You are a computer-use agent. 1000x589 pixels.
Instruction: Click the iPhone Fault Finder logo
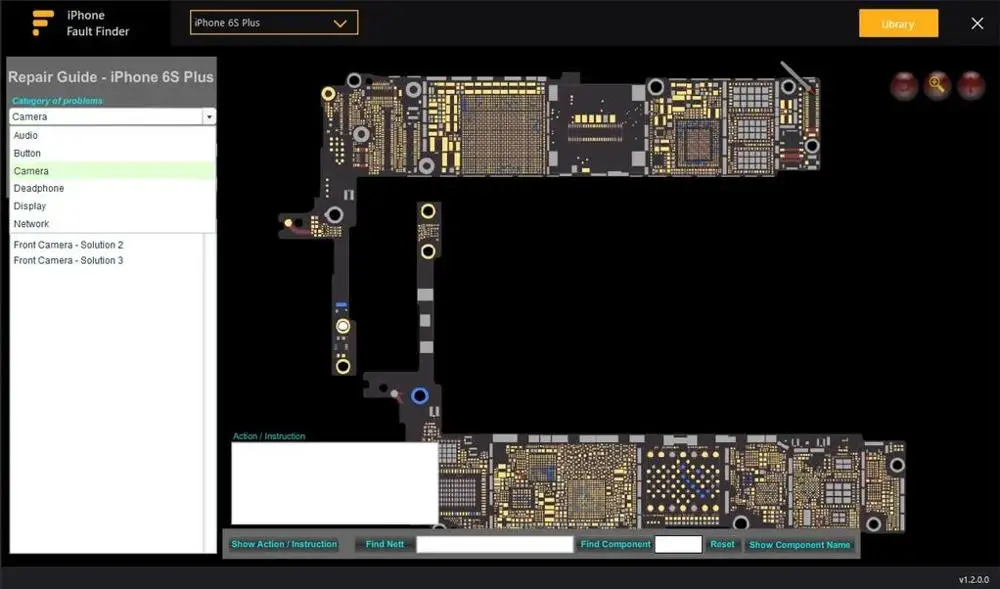[x=43, y=23]
